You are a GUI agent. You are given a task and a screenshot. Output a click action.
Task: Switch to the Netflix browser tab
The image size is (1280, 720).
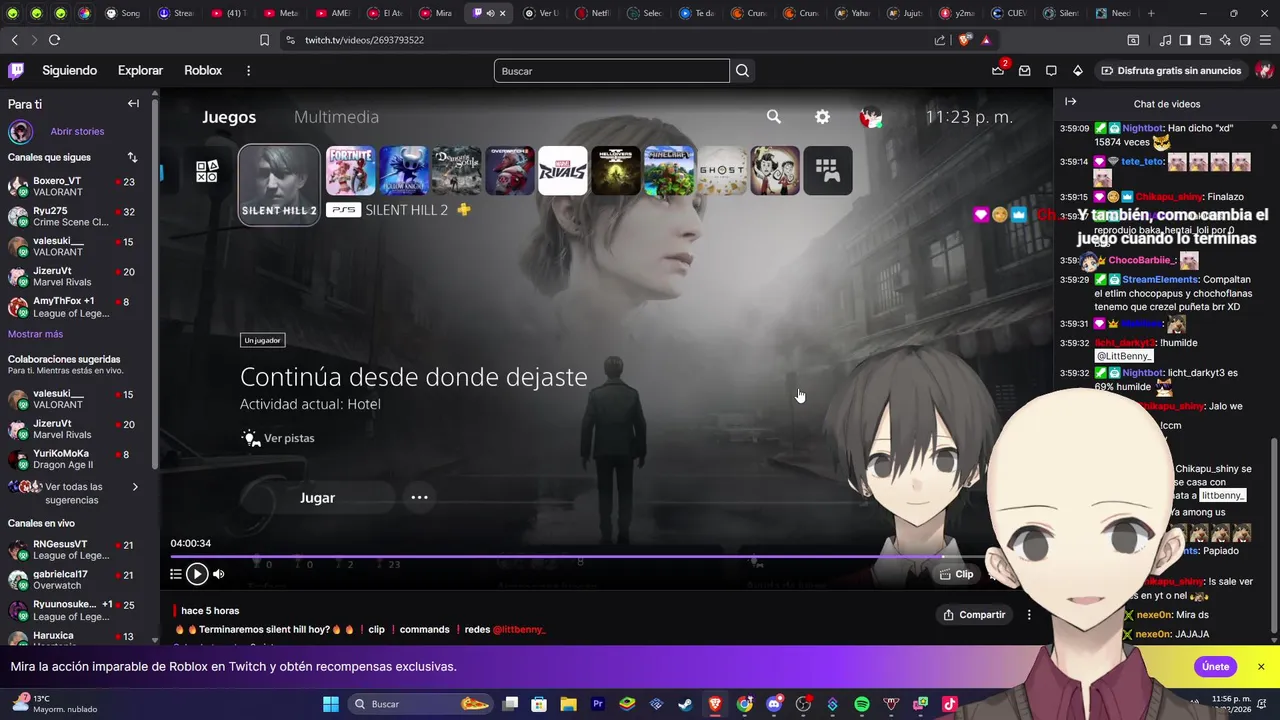click(x=594, y=13)
